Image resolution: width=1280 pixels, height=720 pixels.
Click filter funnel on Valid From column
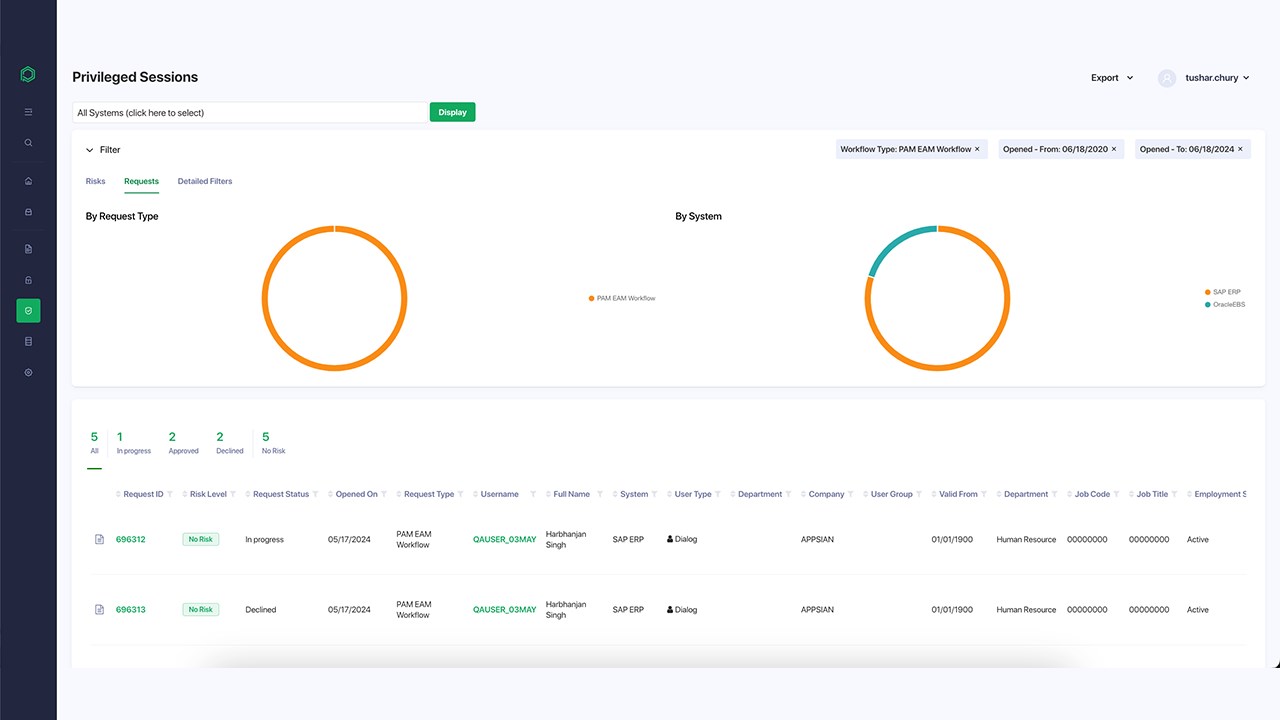(985, 494)
